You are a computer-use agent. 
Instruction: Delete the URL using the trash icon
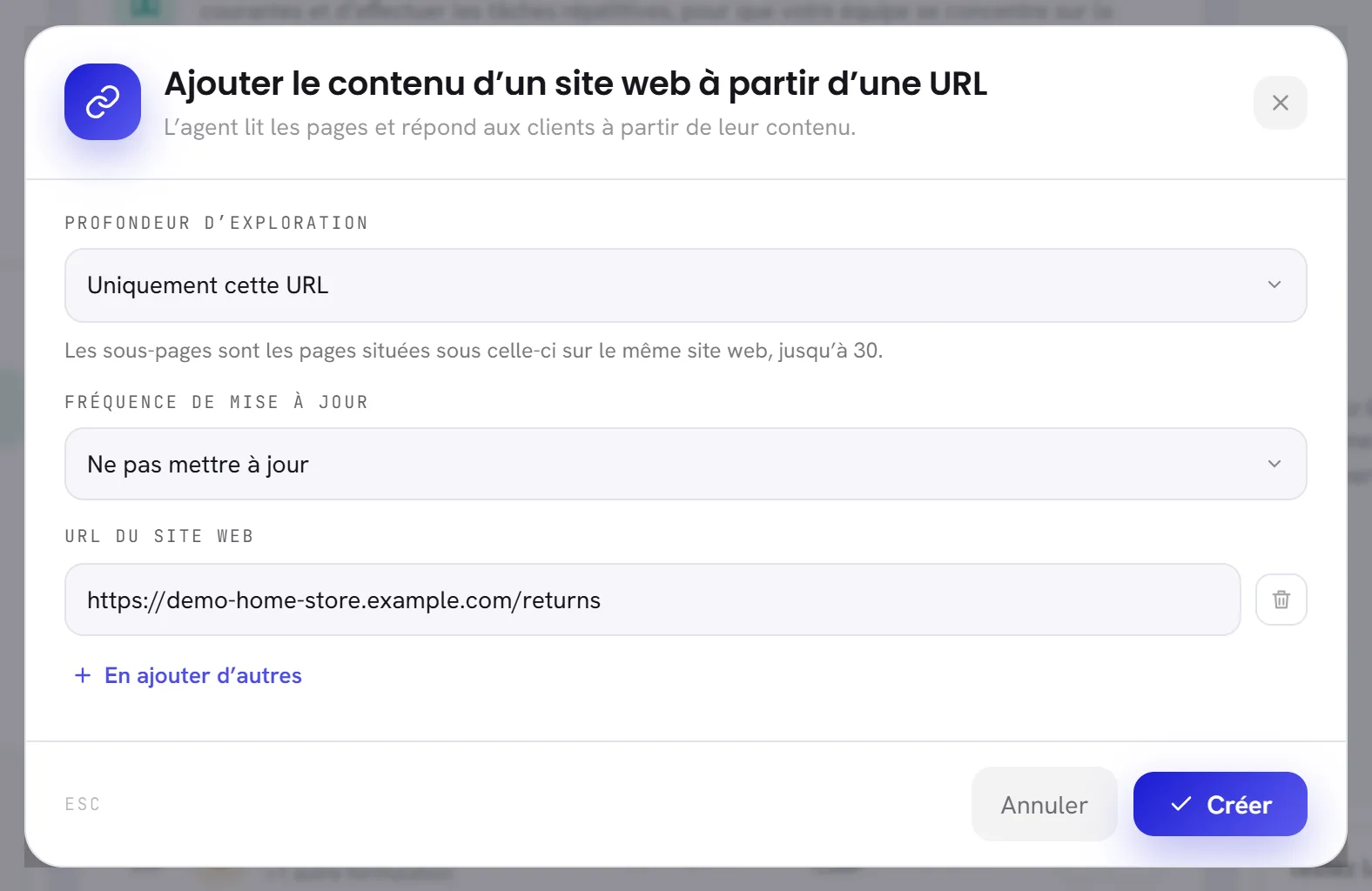point(1281,600)
